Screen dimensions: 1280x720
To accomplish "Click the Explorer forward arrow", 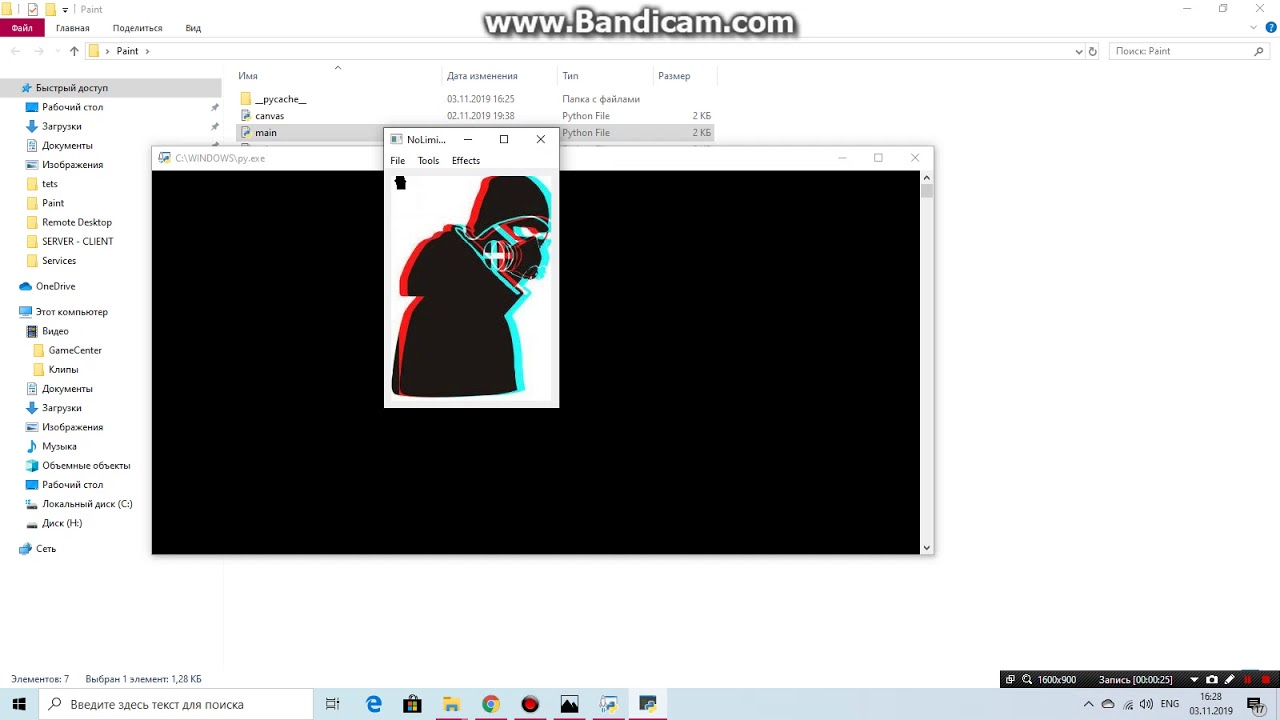I will click(x=38, y=51).
